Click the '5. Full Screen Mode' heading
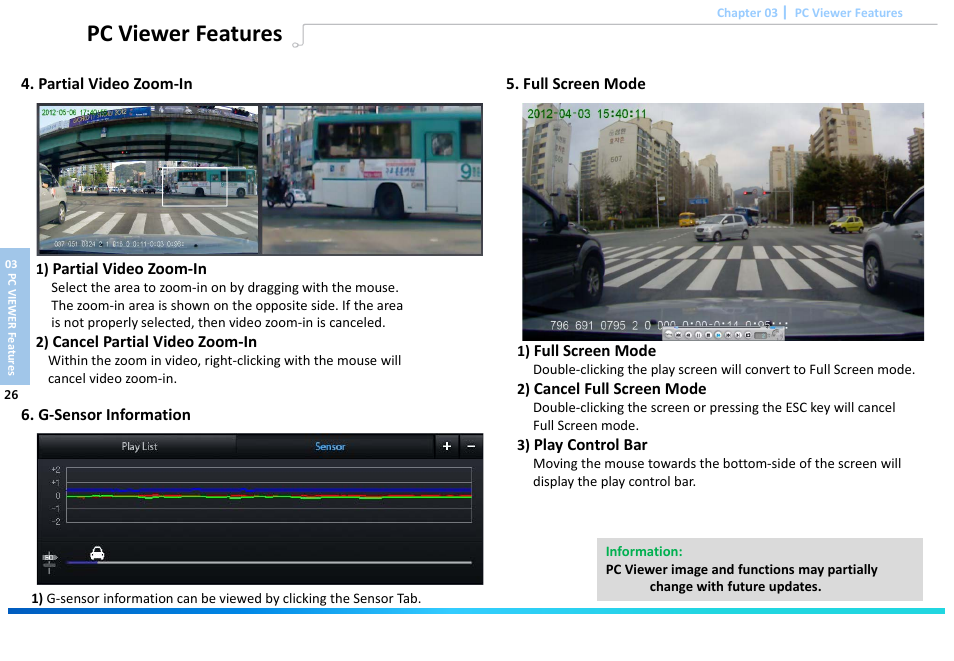 (x=576, y=83)
